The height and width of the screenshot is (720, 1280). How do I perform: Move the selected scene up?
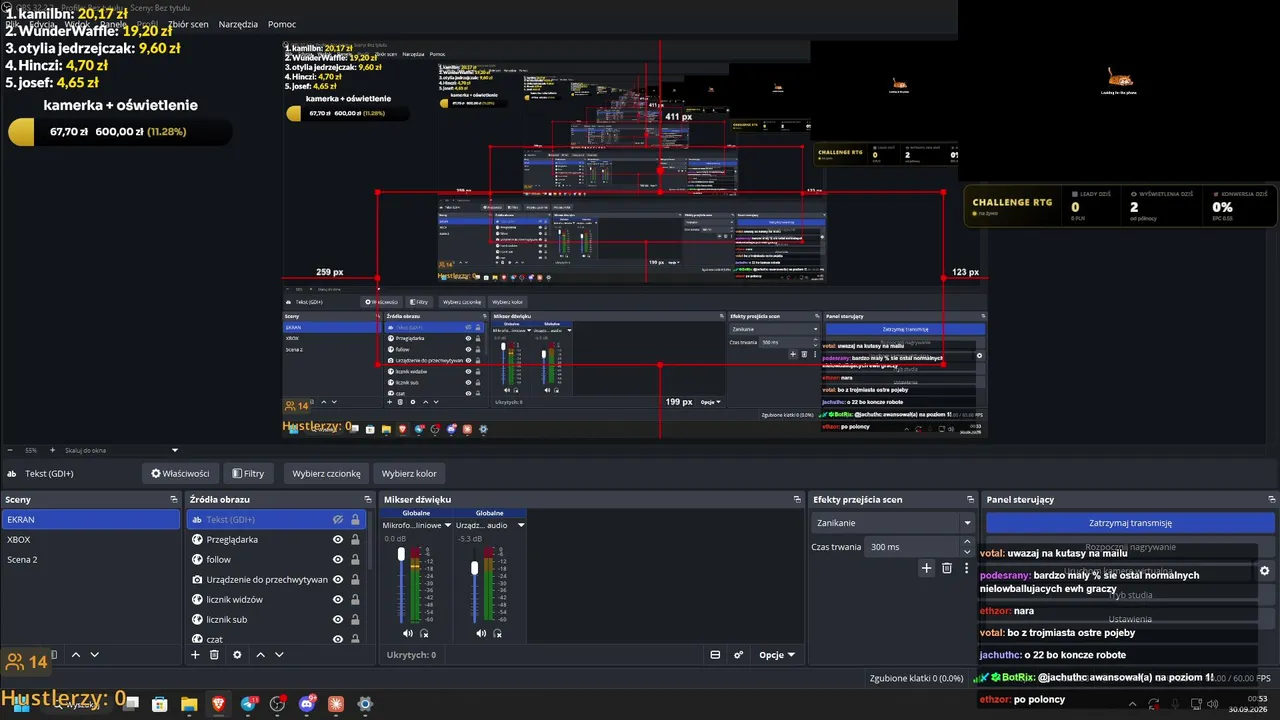tap(76, 655)
